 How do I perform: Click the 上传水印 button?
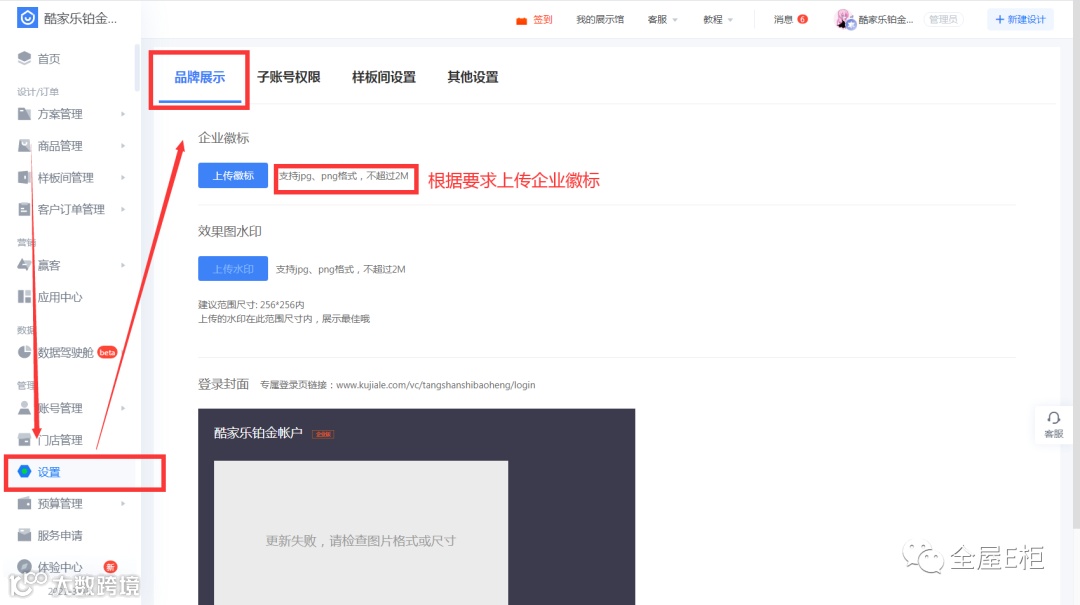pos(233,269)
